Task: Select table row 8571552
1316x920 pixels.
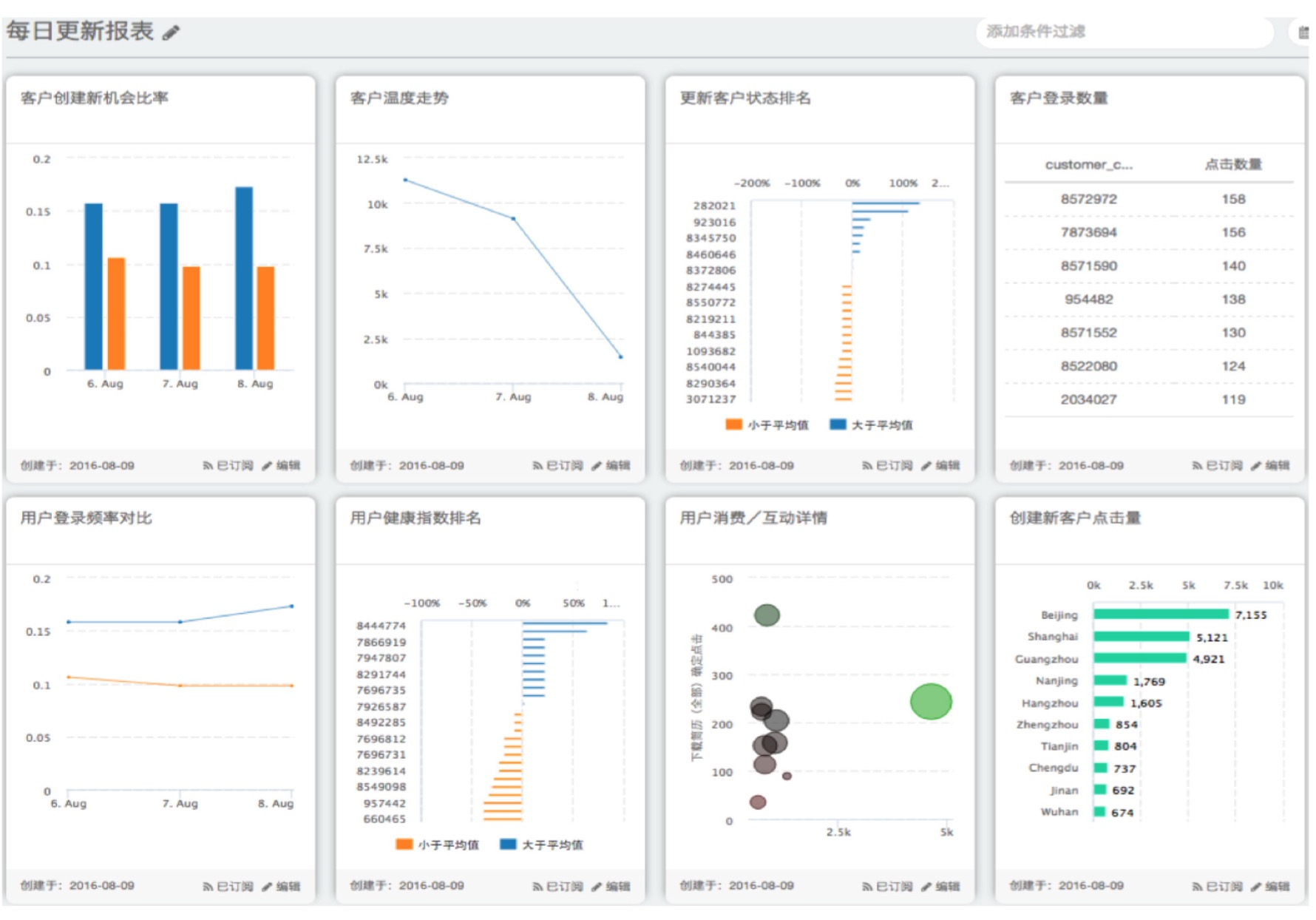Action: (1149, 332)
